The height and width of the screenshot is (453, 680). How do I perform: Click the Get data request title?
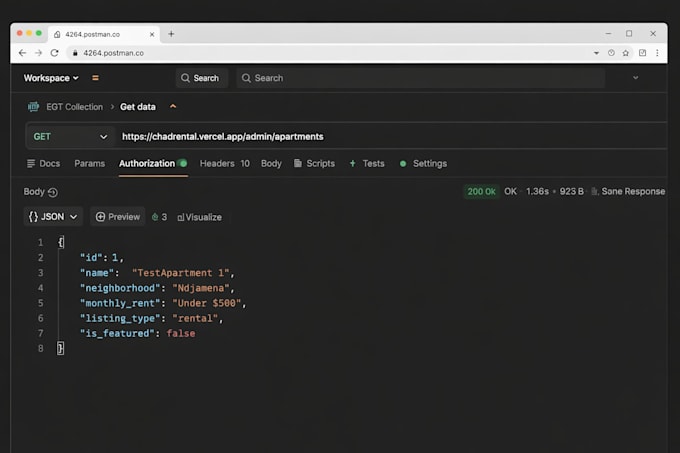138,107
